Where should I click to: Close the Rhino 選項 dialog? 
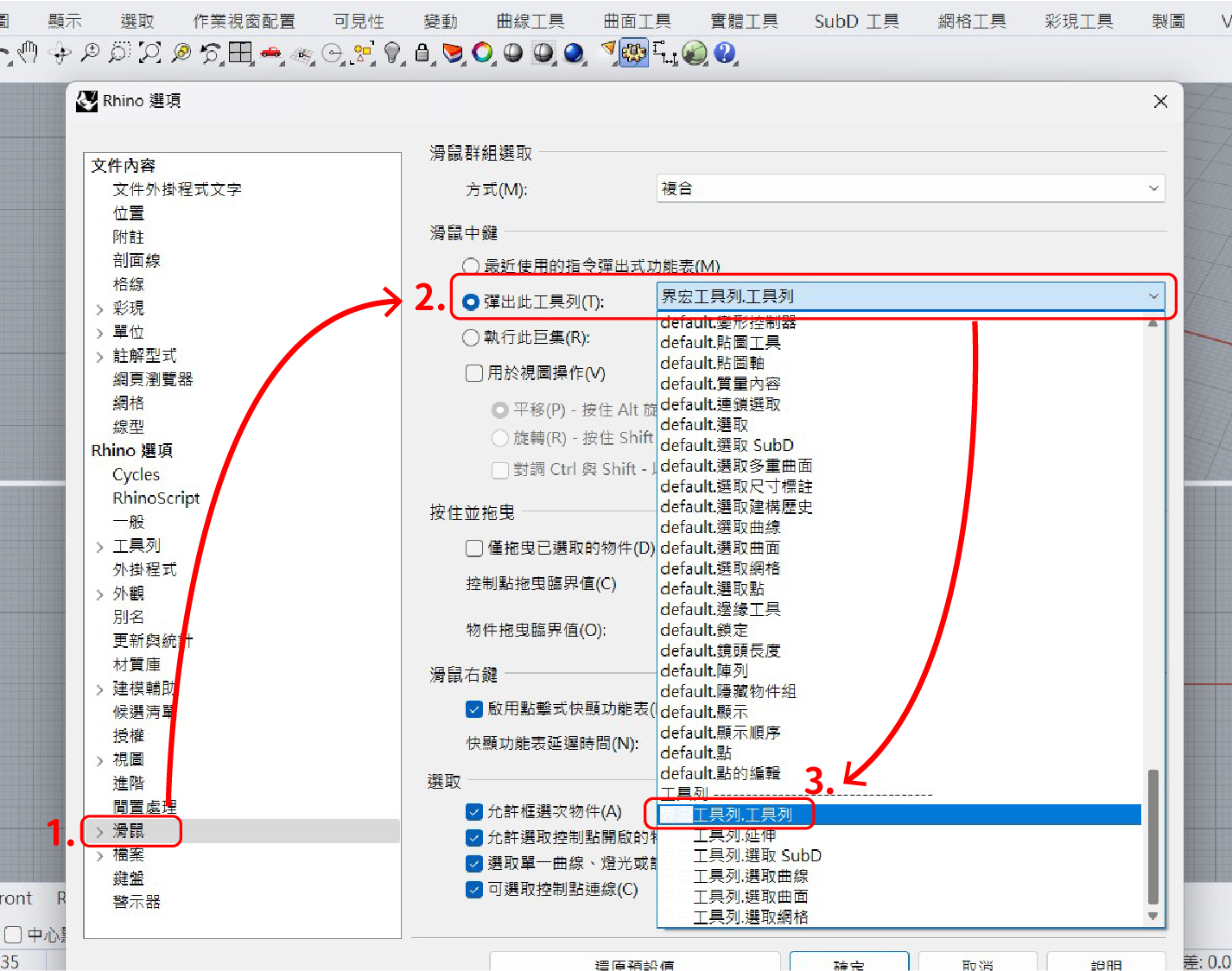click(1160, 101)
